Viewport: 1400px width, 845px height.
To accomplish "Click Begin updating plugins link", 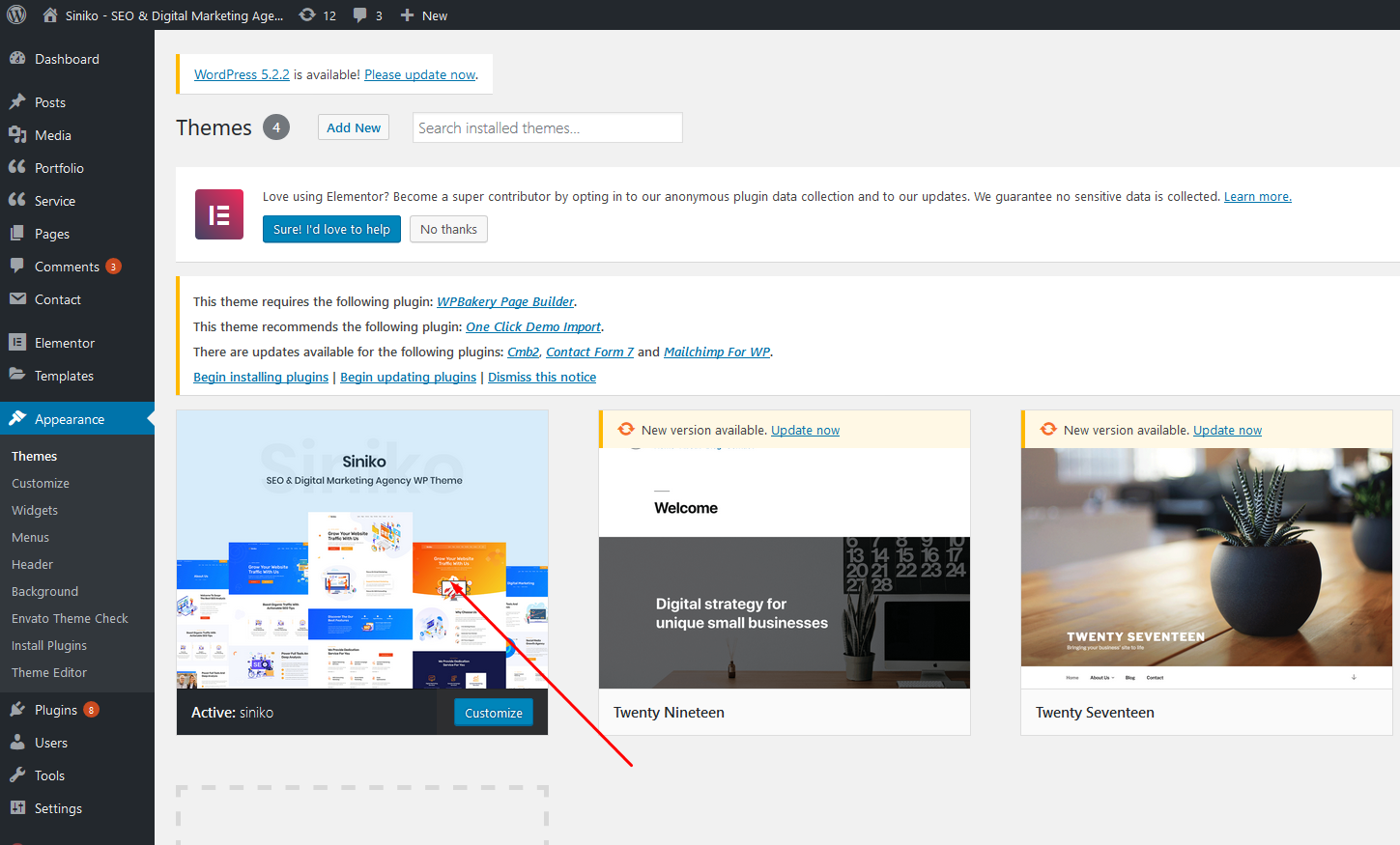I will 409,377.
